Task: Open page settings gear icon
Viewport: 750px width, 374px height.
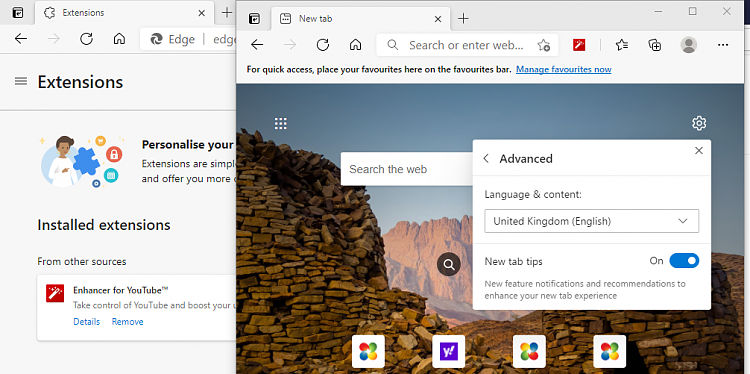Action: point(699,123)
